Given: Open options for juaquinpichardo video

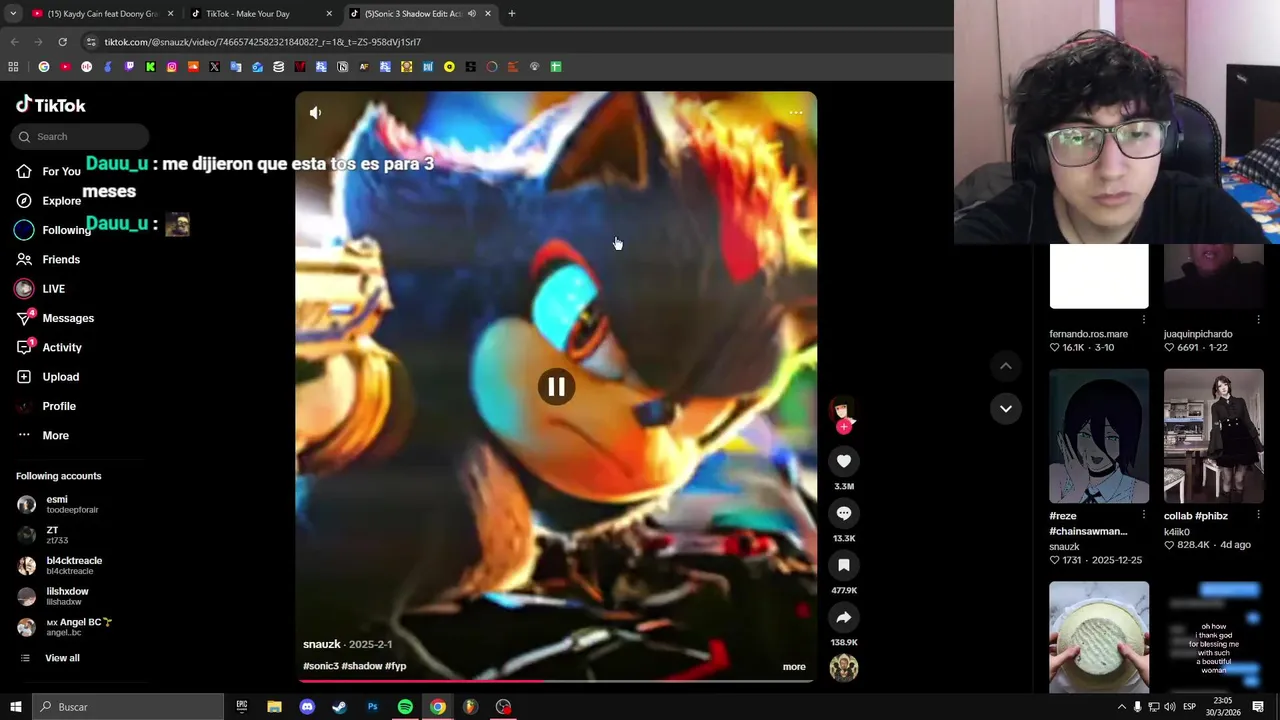Looking at the screenshot, I should (1258, 320).
